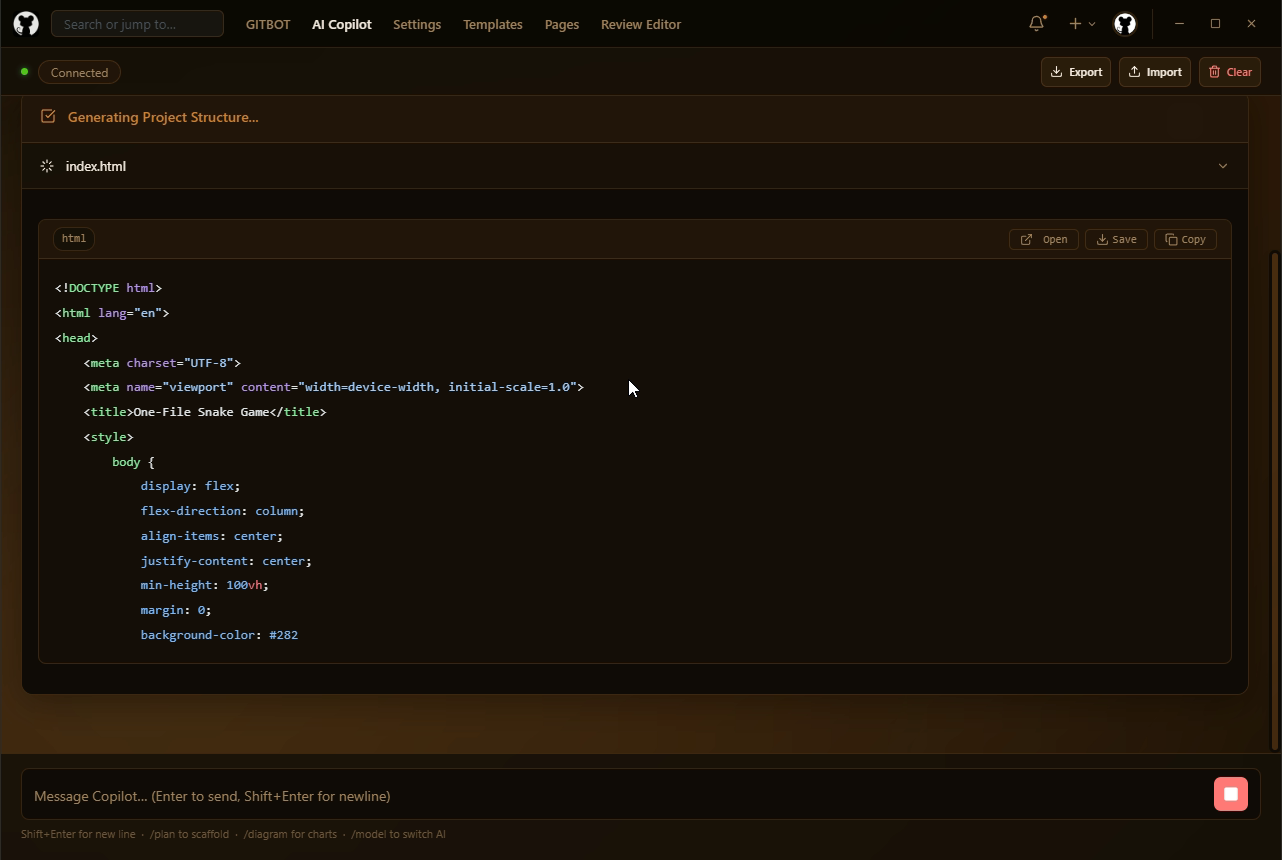Copy the html code snippet
Viewport: 1282px width, 860px height.
(x=1185, y=239)
